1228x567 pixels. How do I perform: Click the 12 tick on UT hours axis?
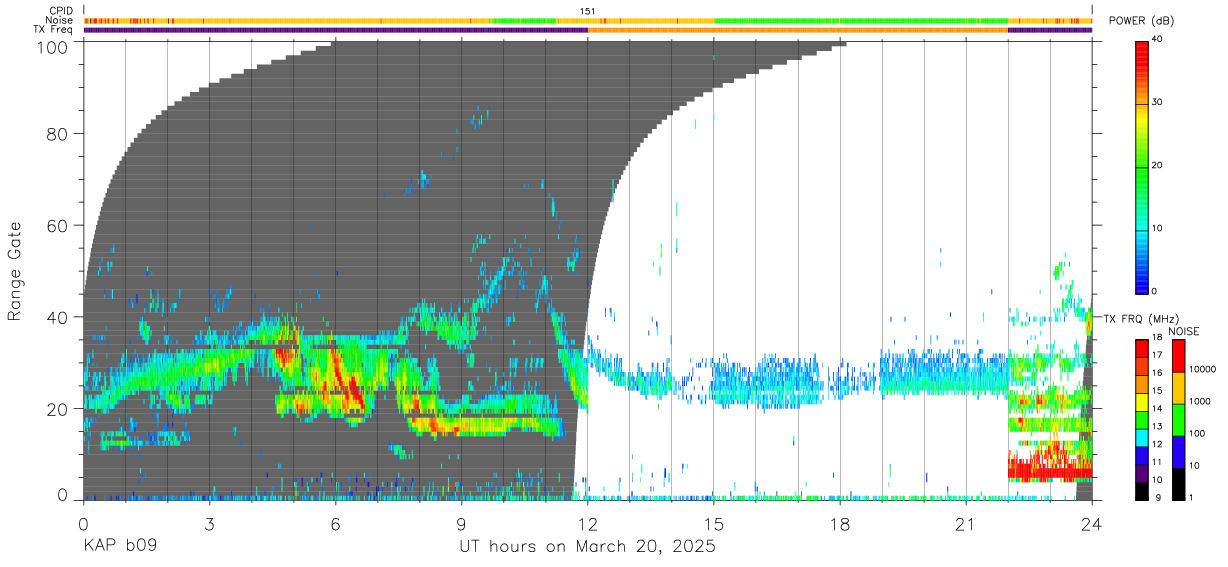tap(588, 525)
